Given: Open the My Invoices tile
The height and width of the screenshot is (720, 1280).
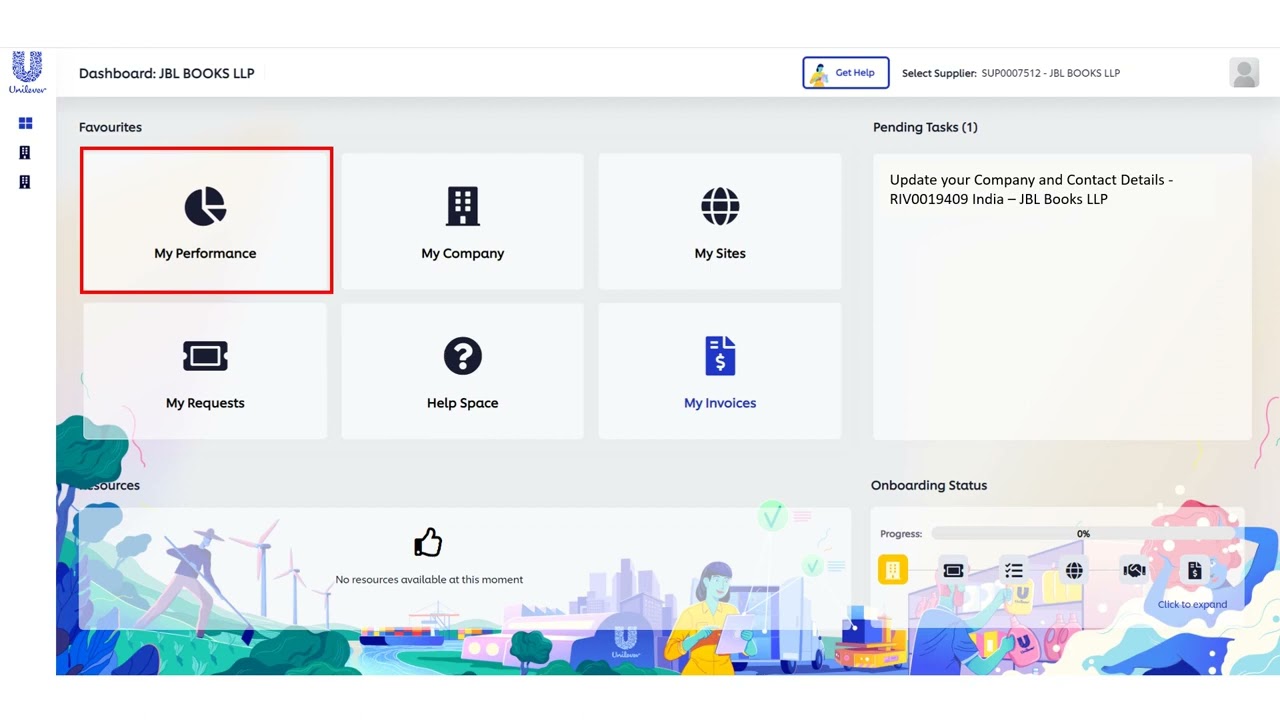Looking at the screenshot, I should click(x=720, y=371).
